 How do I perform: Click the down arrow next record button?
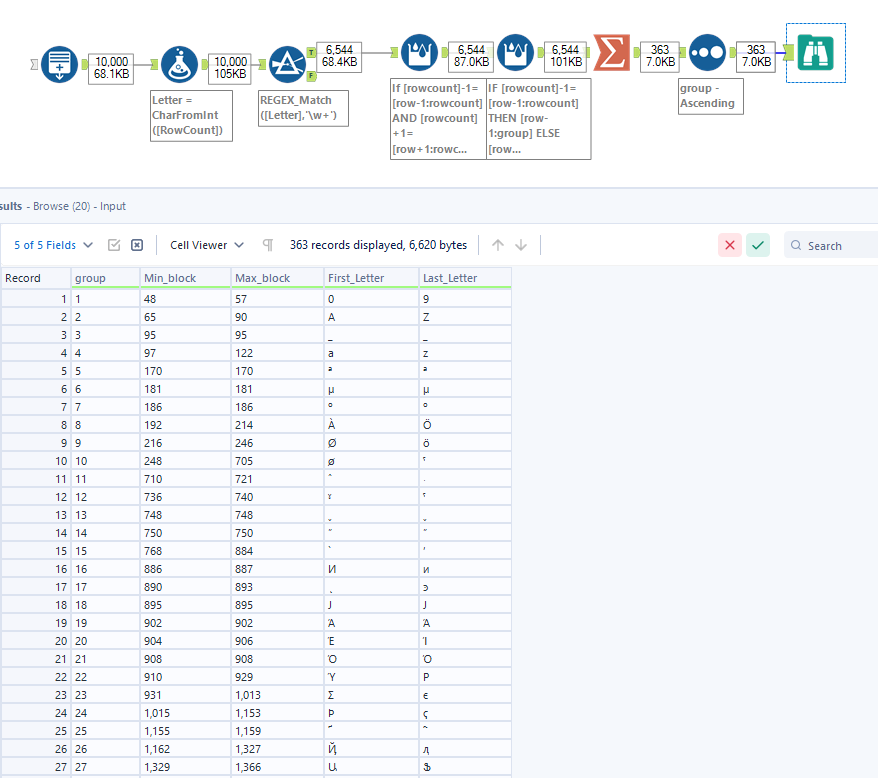pos(521,245)
